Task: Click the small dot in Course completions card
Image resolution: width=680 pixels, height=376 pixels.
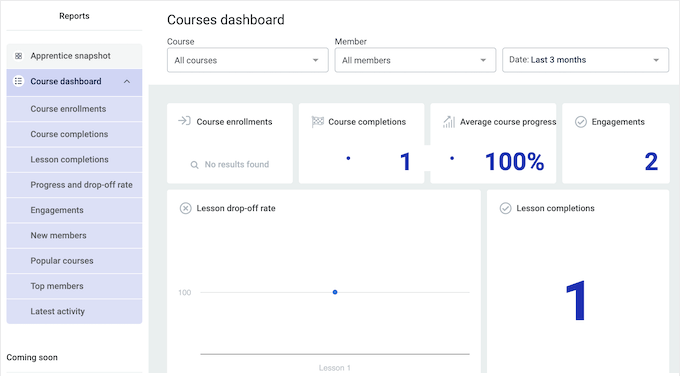Action: [x=348, y=158]
